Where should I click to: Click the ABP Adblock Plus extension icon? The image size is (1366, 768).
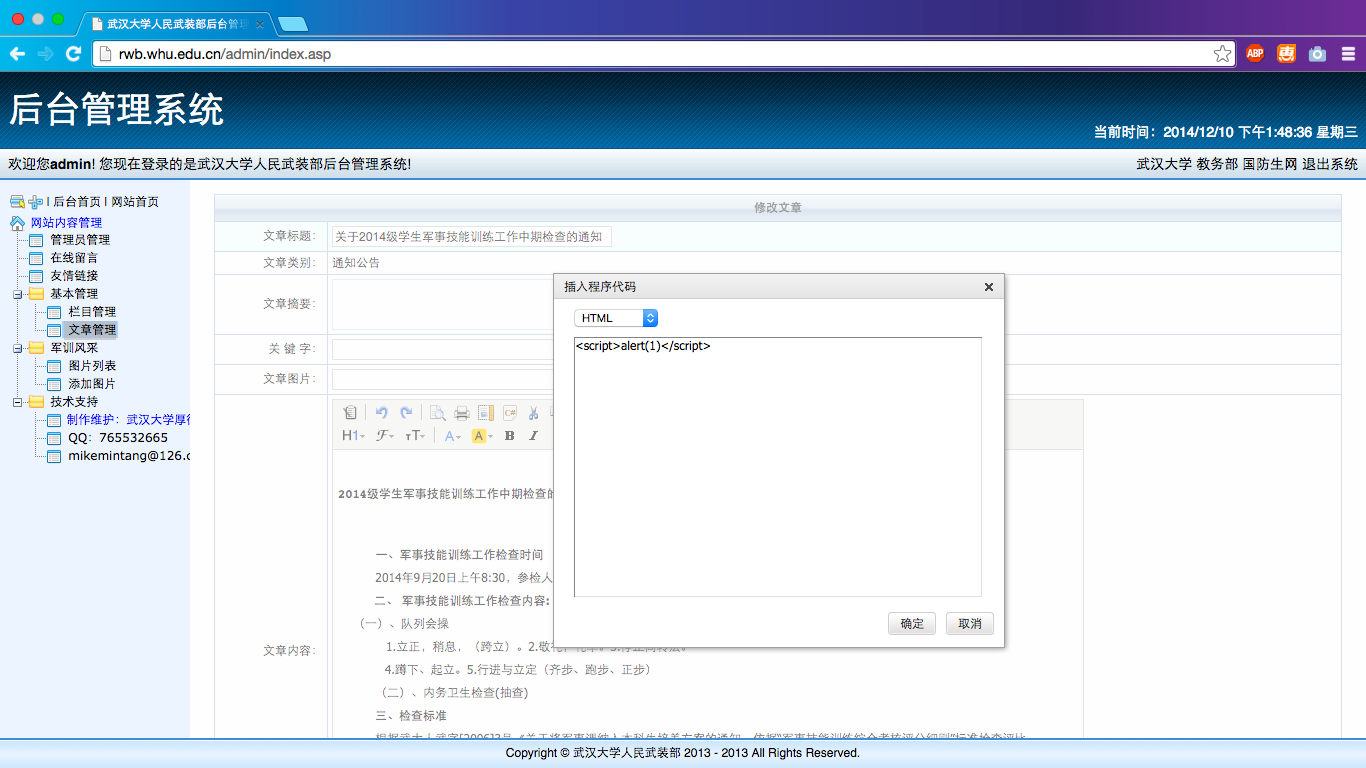1255,54
